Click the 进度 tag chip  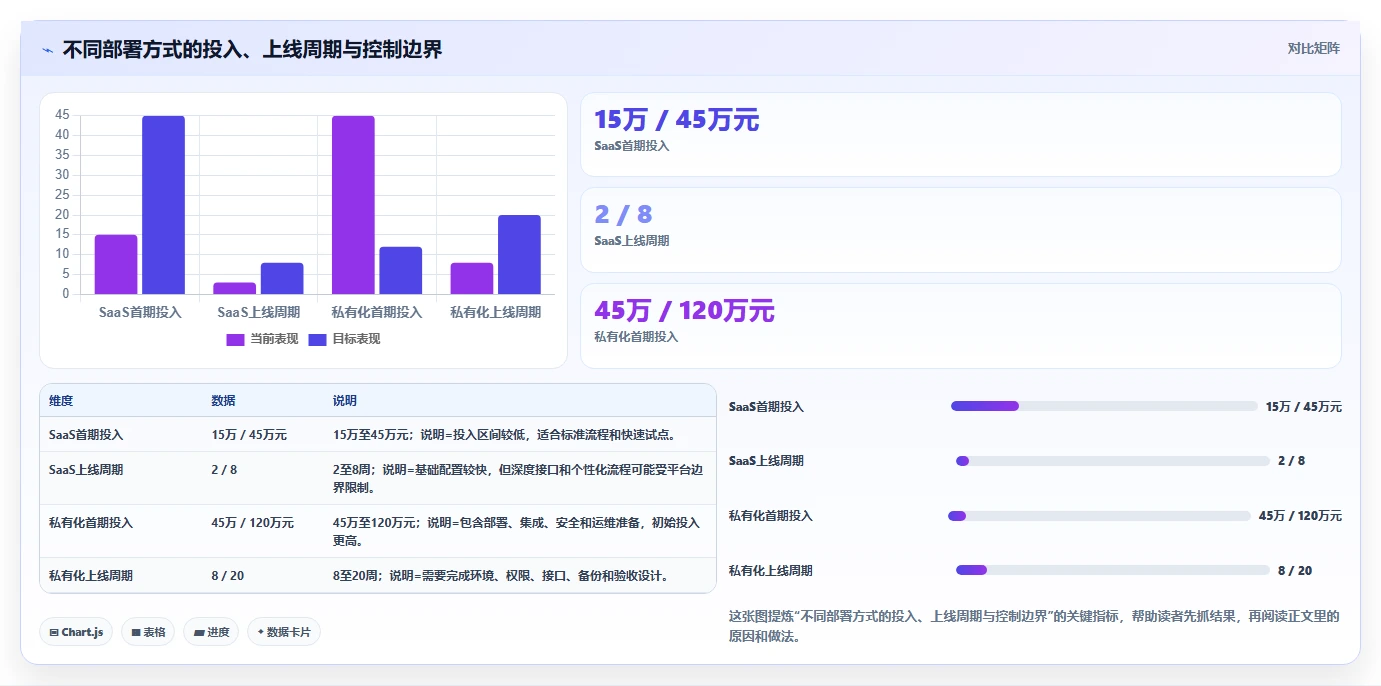211,632
